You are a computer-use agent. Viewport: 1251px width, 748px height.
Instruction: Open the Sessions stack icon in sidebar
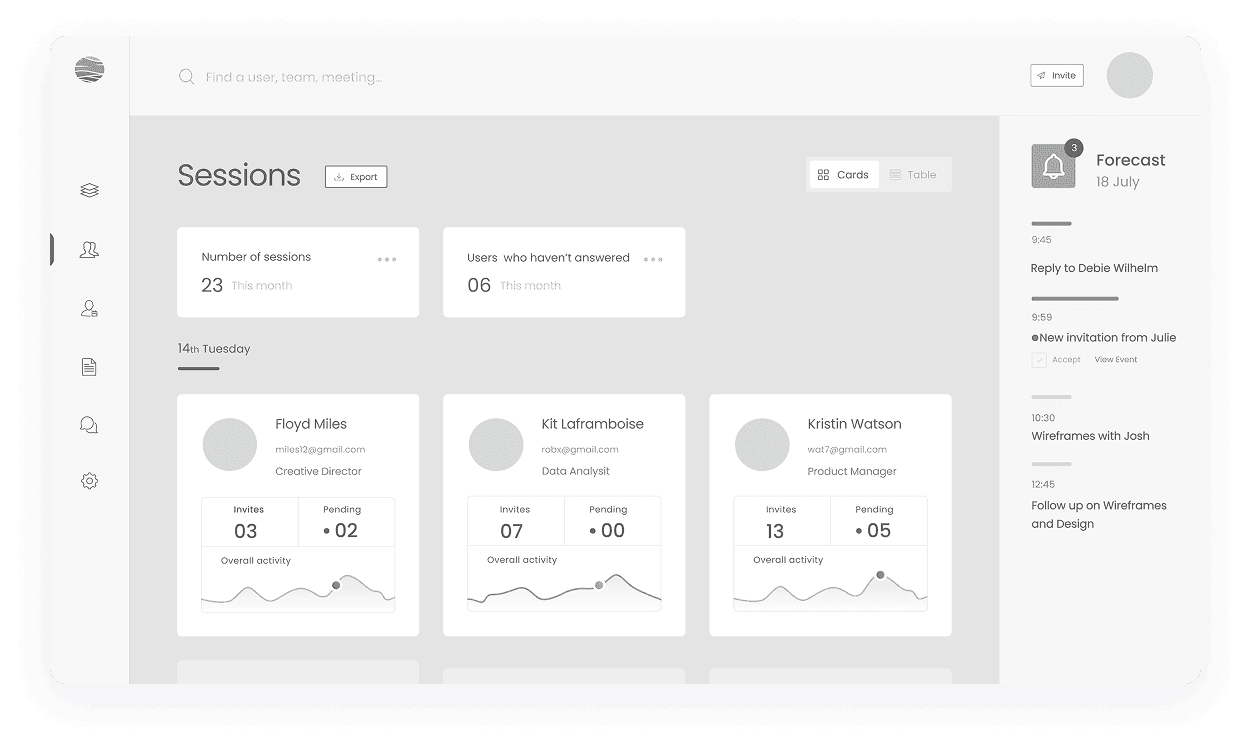(89, 189)
